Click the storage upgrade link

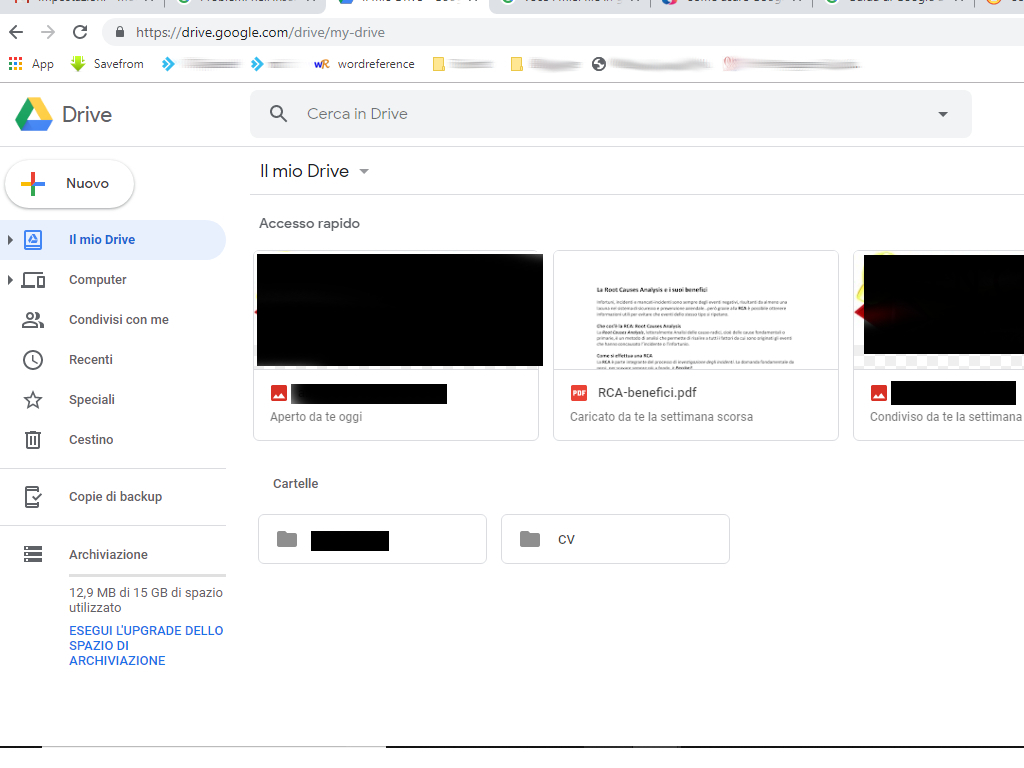point(146,645)
